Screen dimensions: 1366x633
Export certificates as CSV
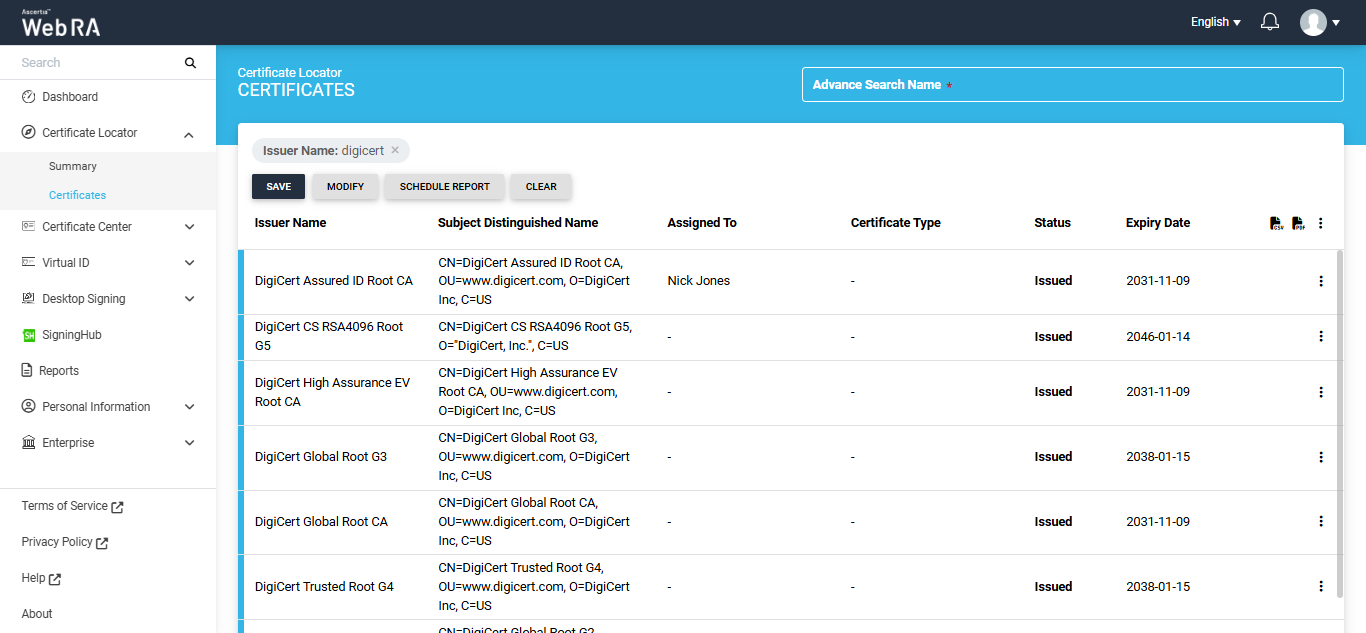(1277, 223)
